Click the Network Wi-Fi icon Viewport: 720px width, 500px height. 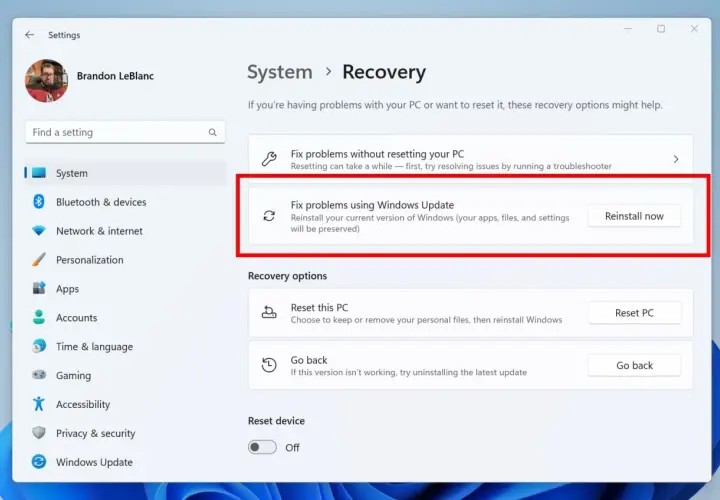pyautogui.click(x=39, y=230)
